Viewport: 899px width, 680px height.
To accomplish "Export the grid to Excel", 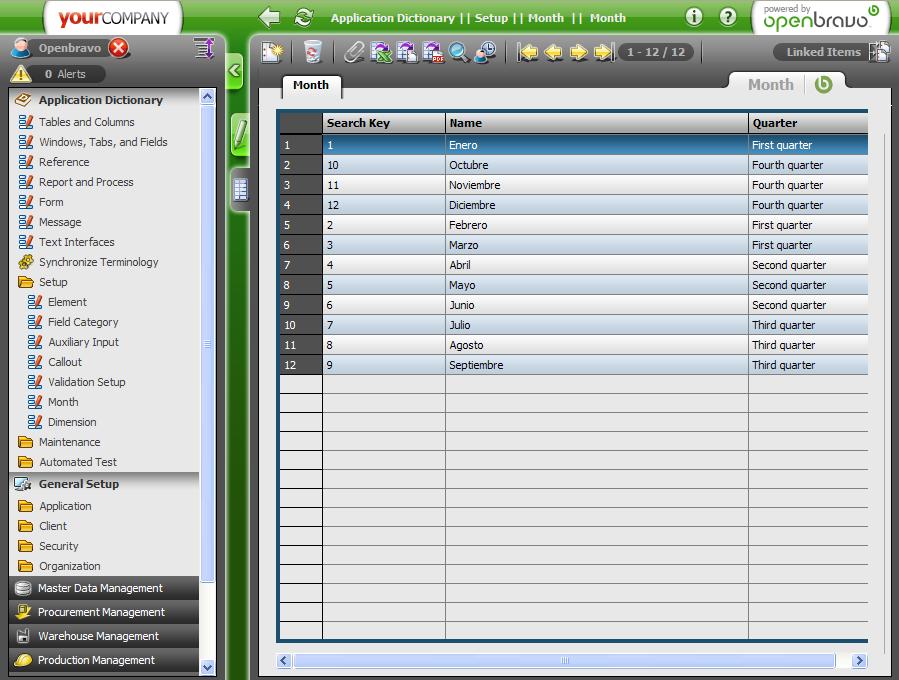I will pyautogui.click(x=381, y=52).
